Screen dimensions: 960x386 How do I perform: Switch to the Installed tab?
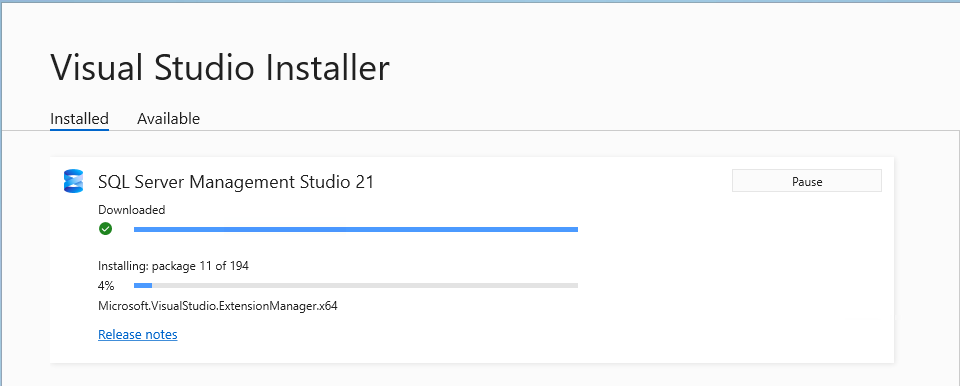pos(79,118)
